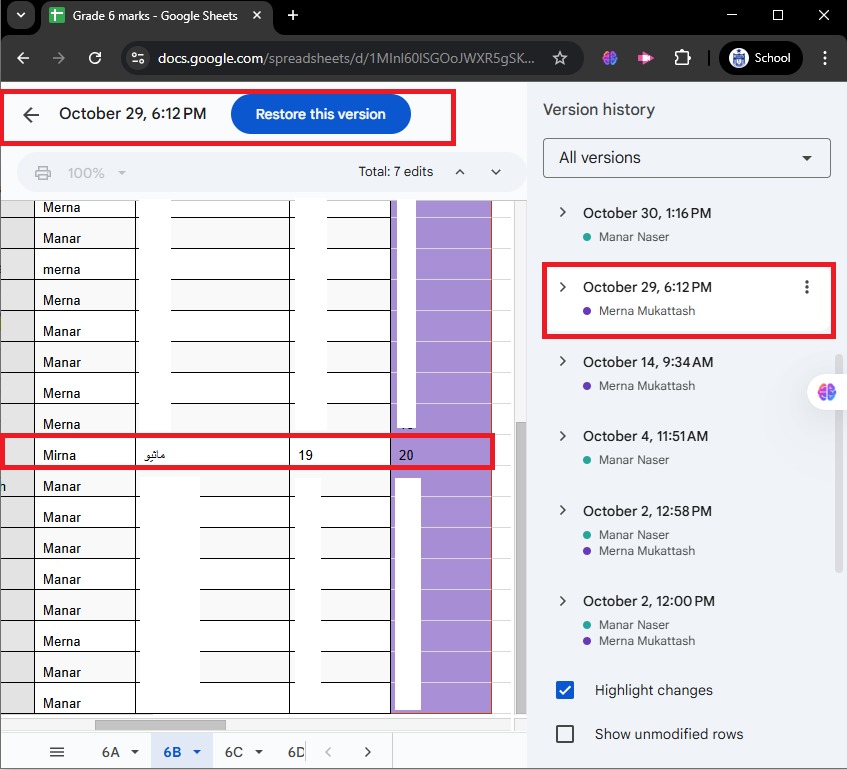Select the October 4, 11:51 AM version
The height and width of the screenshot is (770, 847).
pos(645,436)
